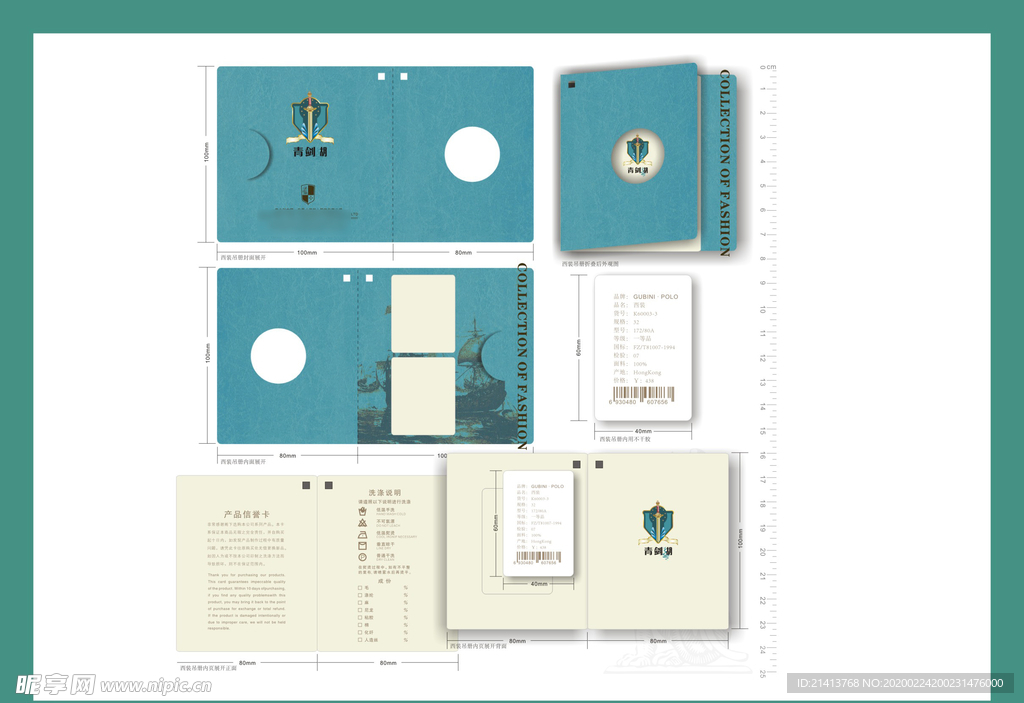This screenshot has height=703, width=1024.
Task: Click the sword-shield logo on the cream inner-page back
Action: coord(658,523)
